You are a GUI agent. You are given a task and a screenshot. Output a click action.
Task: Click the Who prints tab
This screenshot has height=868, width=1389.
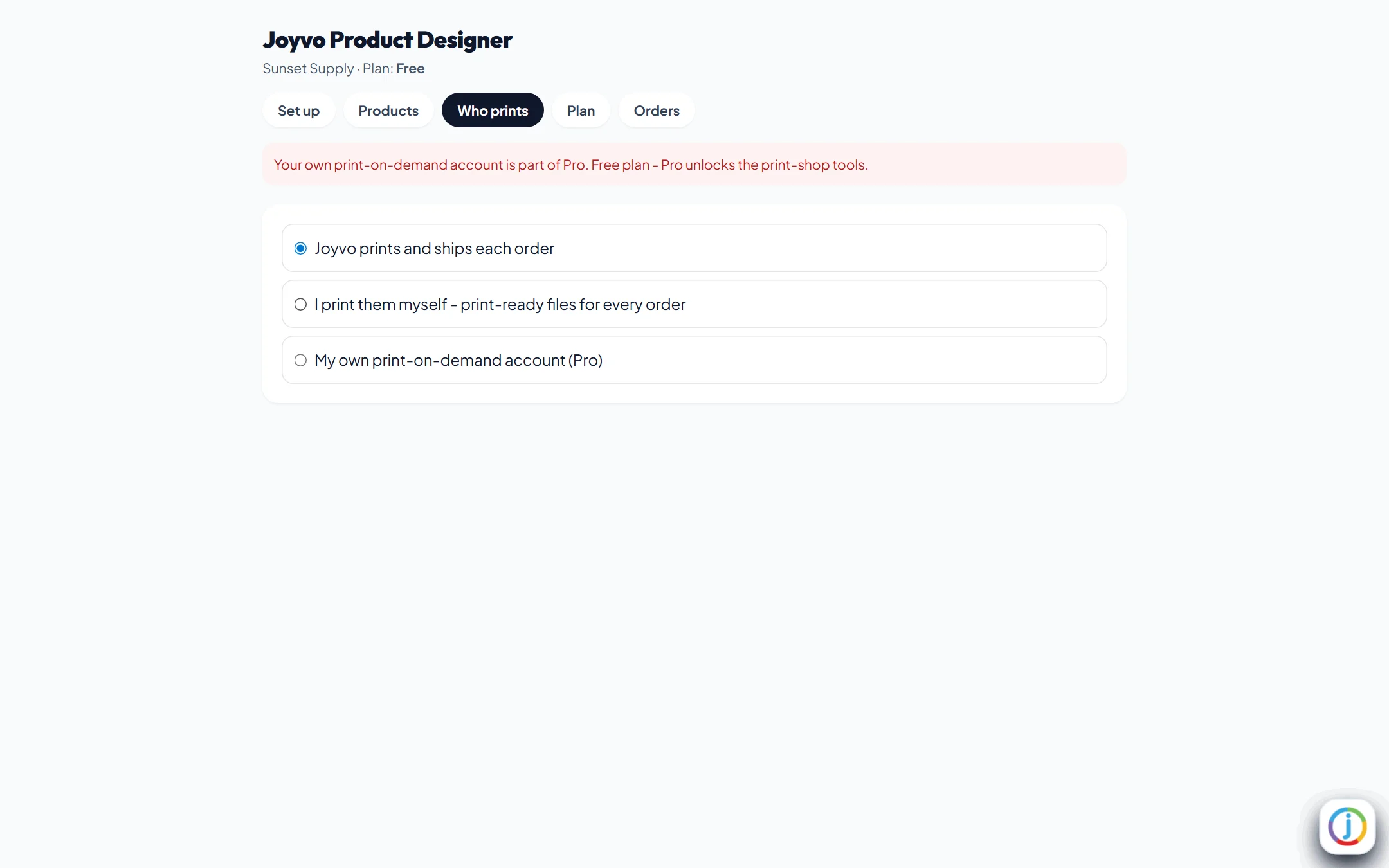coord(493,111)
